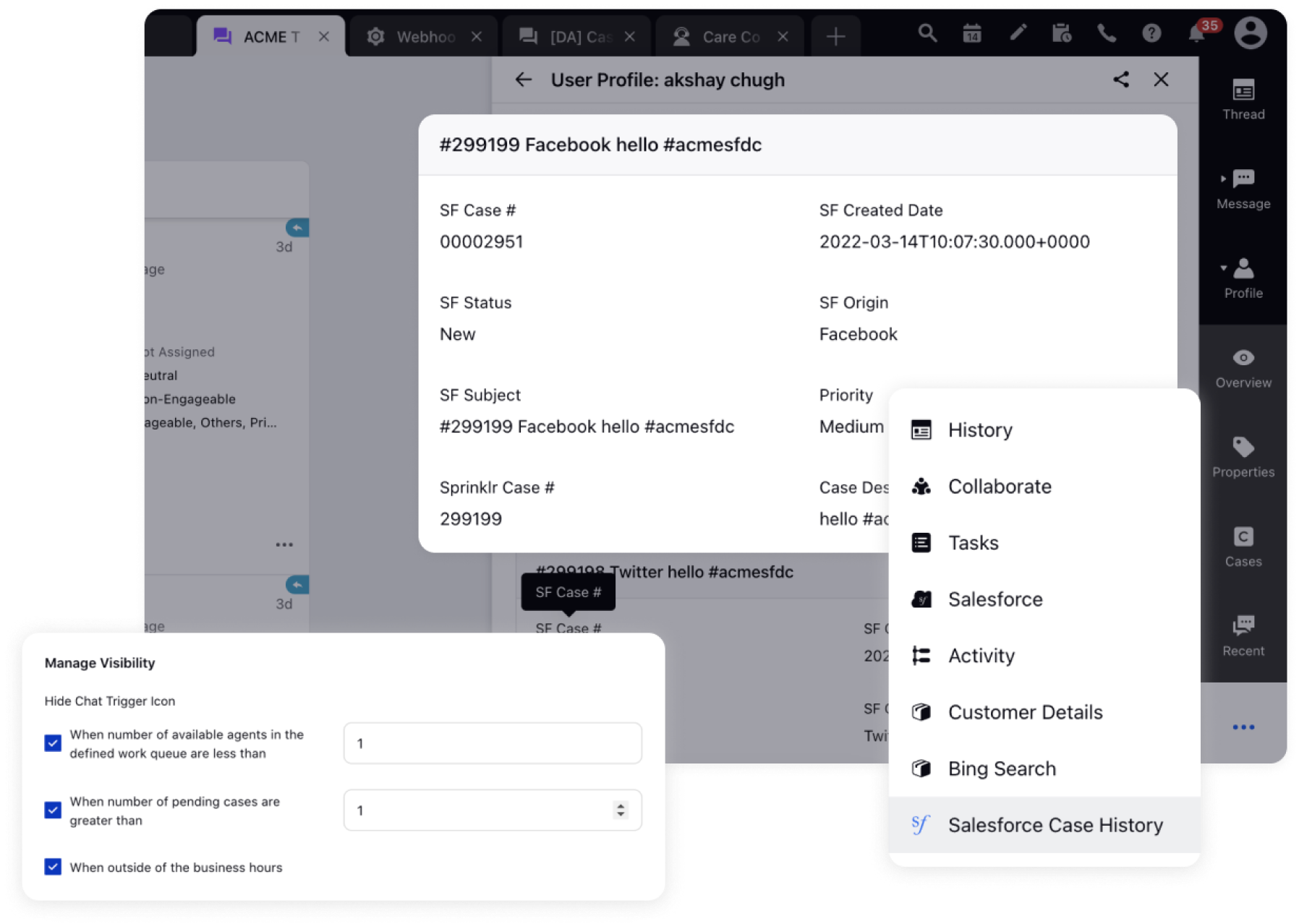Select Customer Details from the menu
Viewport: 1299px width, 924px height.
[x=1044, y=712]
